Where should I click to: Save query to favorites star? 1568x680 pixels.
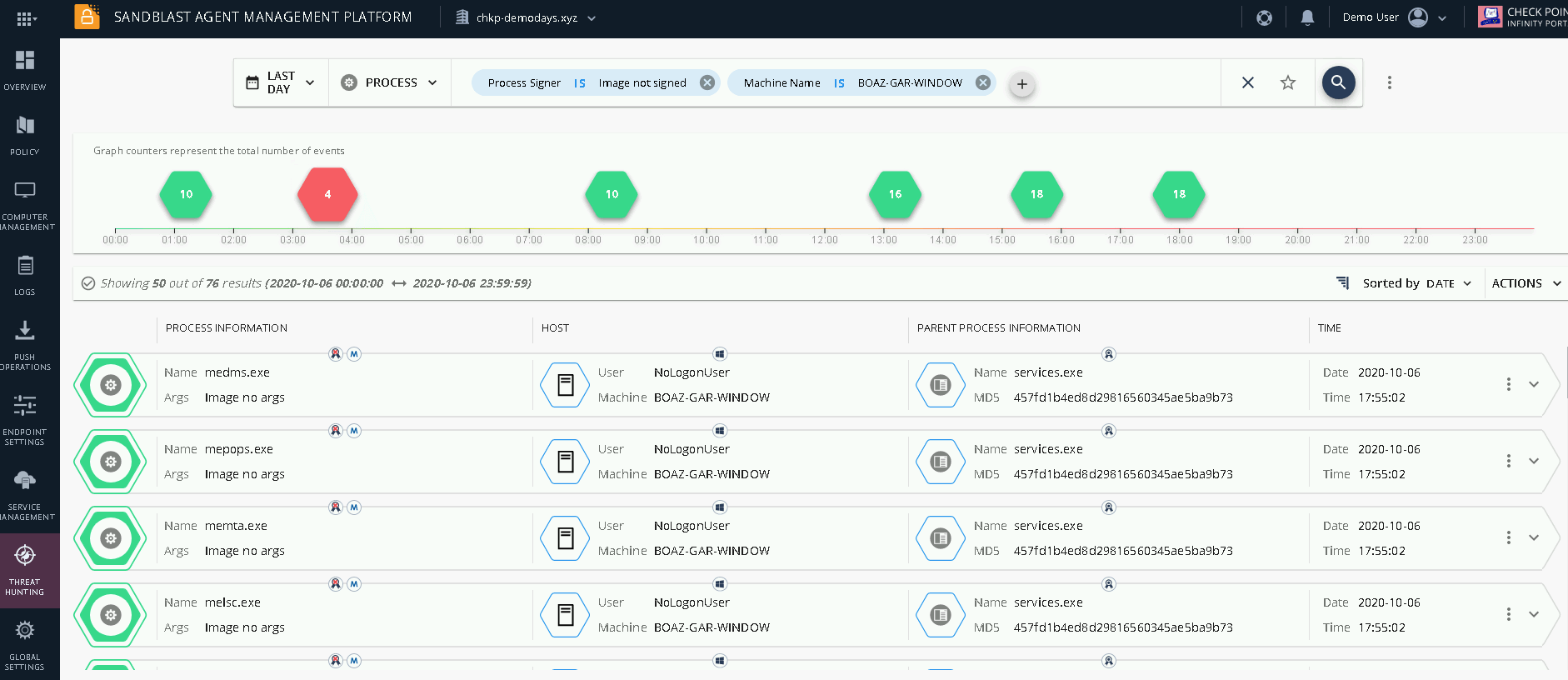[1288, 82]
